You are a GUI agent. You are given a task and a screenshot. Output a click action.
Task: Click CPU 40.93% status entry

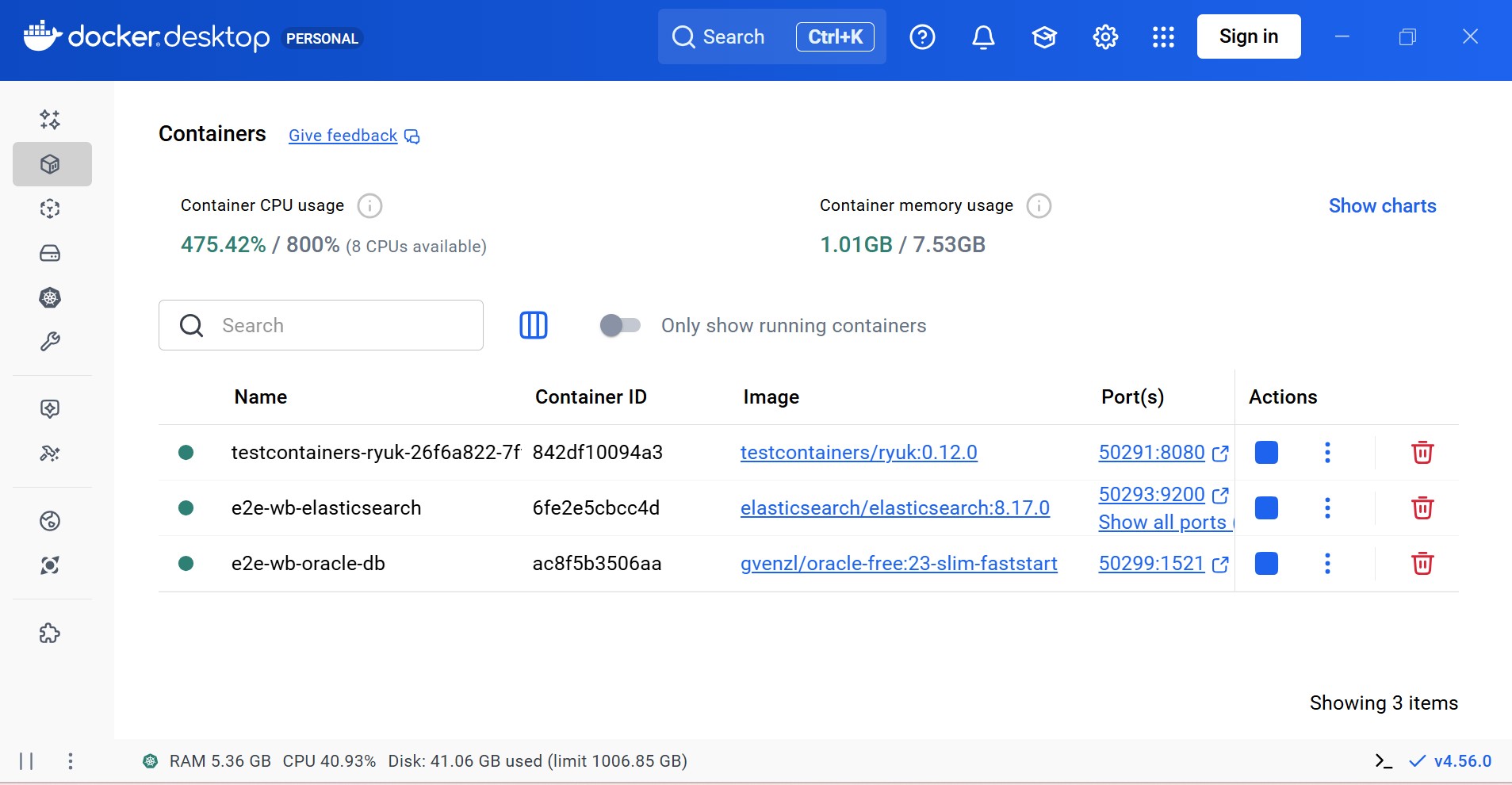click(329, 761)
